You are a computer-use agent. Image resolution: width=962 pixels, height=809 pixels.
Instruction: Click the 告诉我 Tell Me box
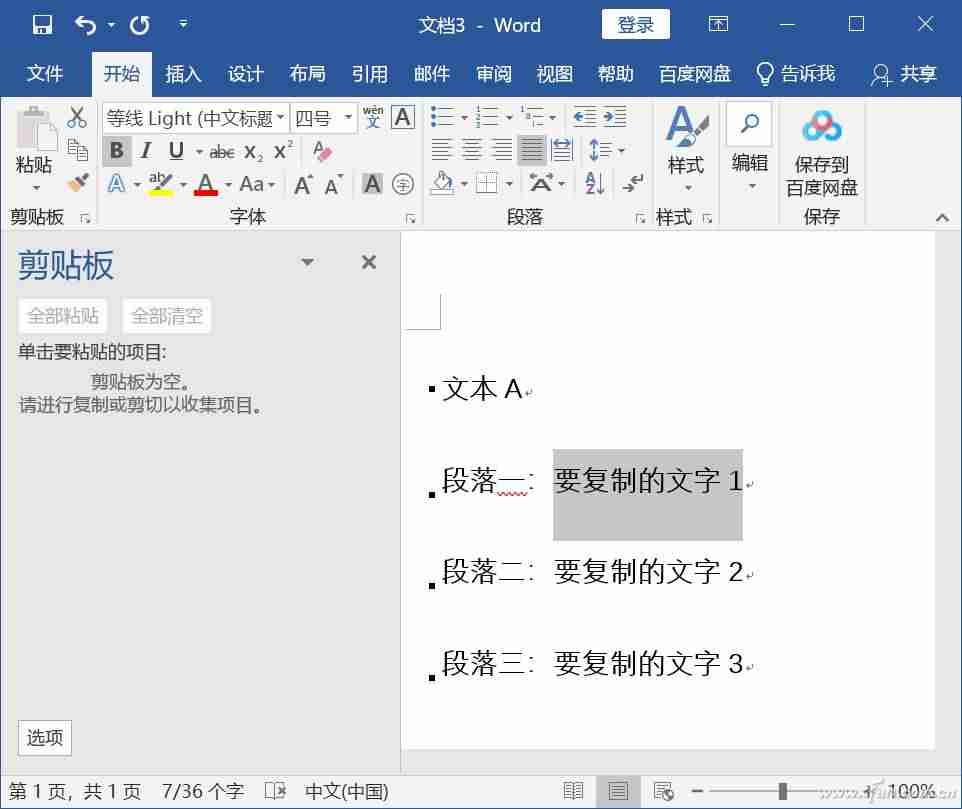(796, 74)
